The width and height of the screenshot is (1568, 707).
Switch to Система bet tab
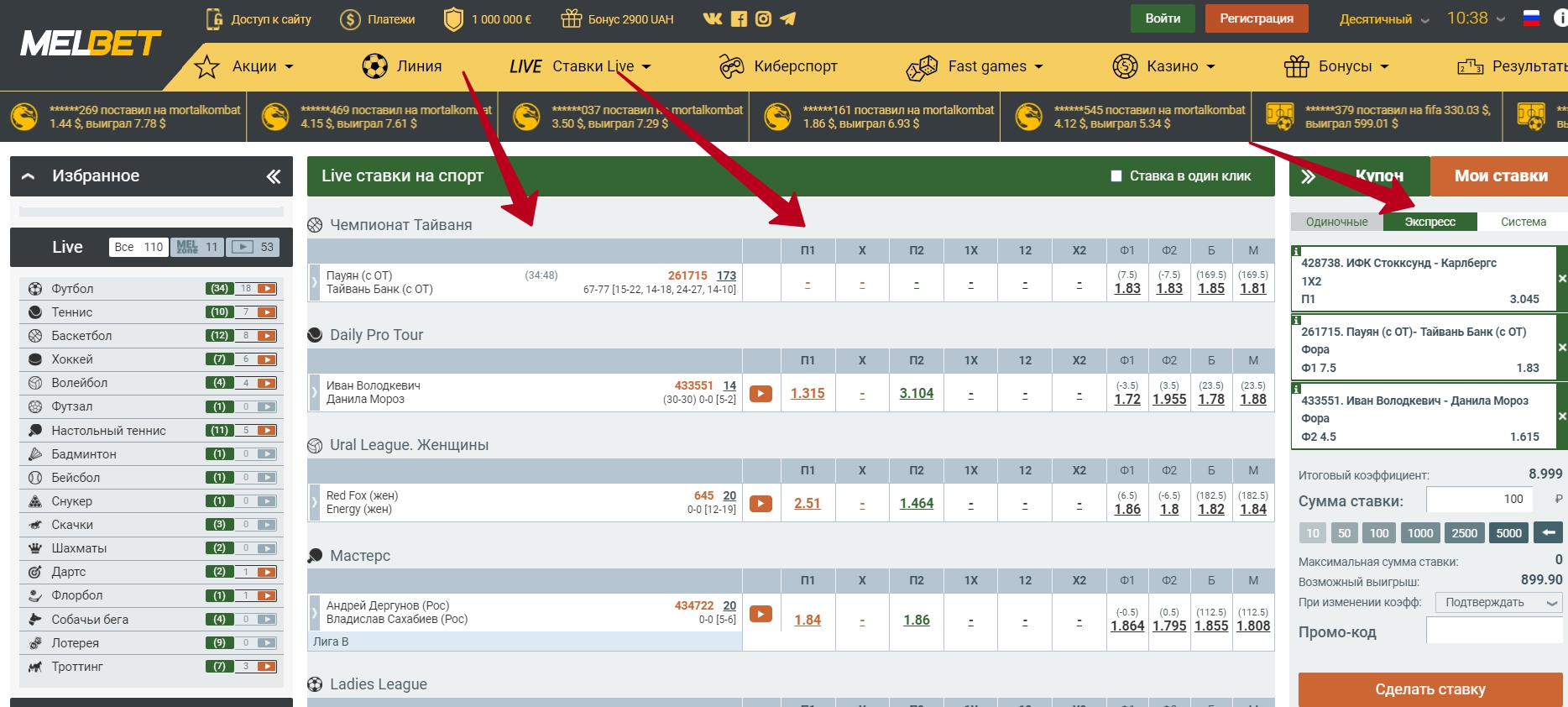[x=1523, y=222]
